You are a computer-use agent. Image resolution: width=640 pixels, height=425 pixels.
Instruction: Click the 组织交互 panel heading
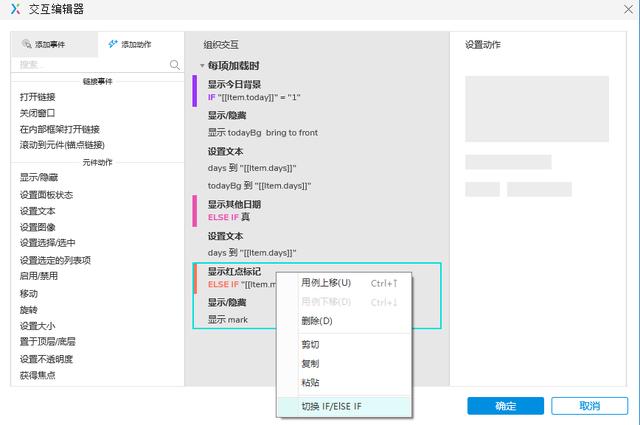[221, 45]
